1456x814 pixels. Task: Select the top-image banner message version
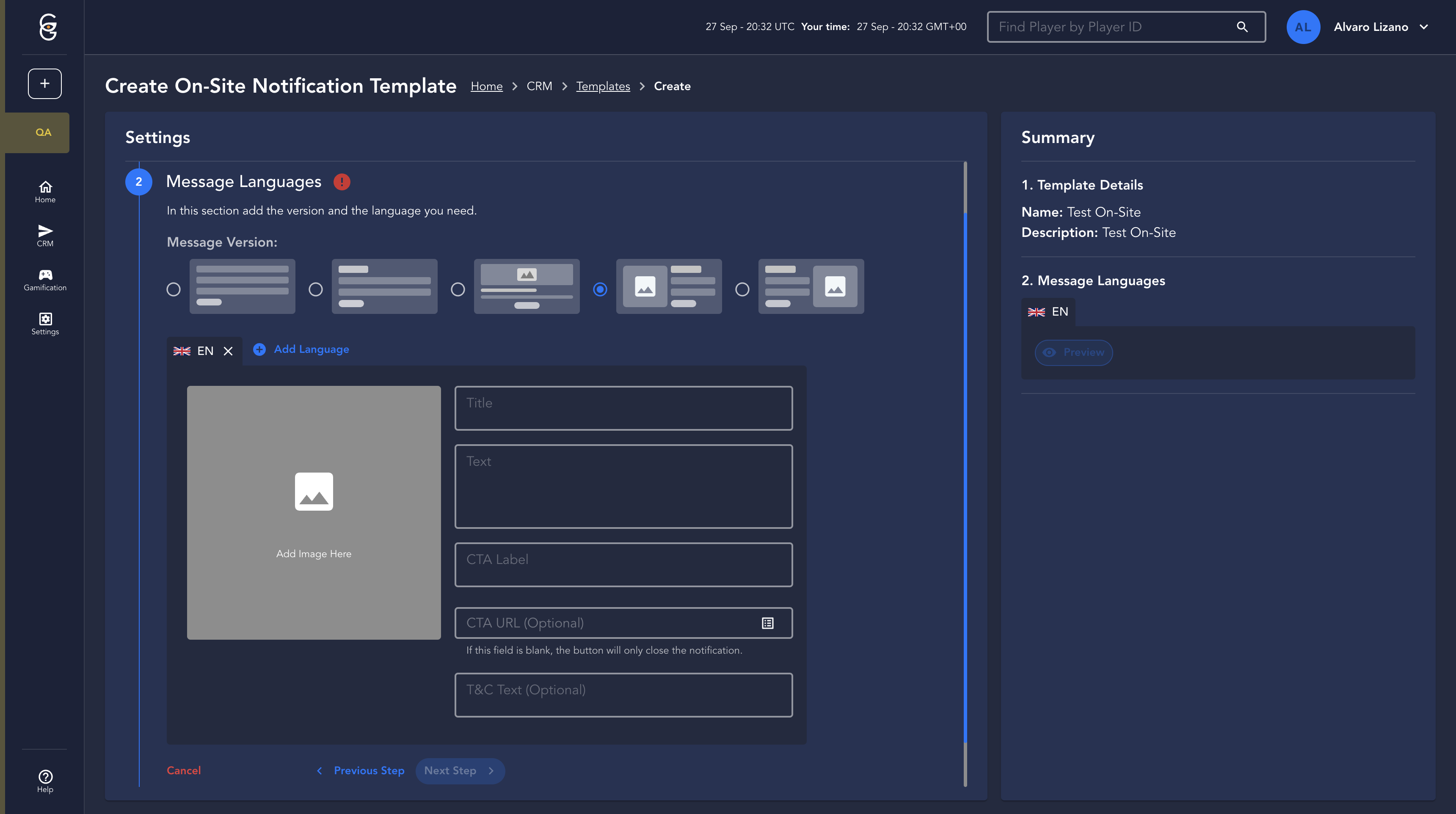pos(458,289)
